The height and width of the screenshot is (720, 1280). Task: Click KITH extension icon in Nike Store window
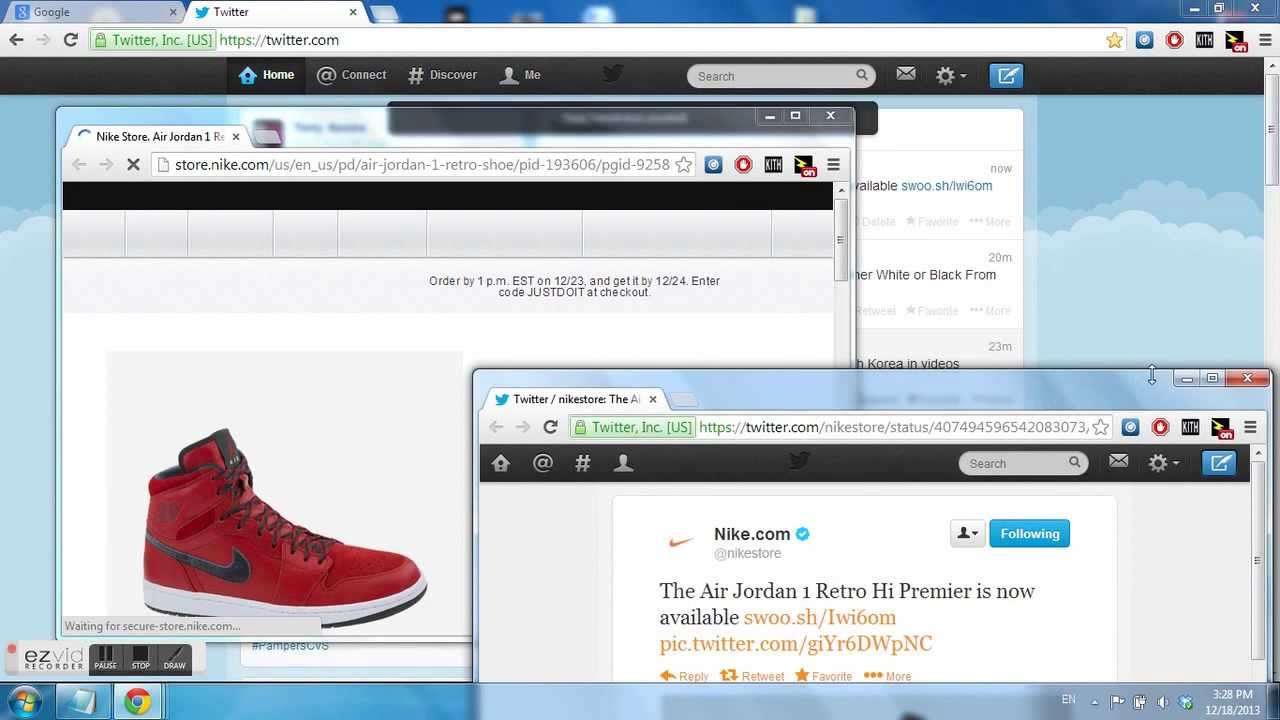773,165
